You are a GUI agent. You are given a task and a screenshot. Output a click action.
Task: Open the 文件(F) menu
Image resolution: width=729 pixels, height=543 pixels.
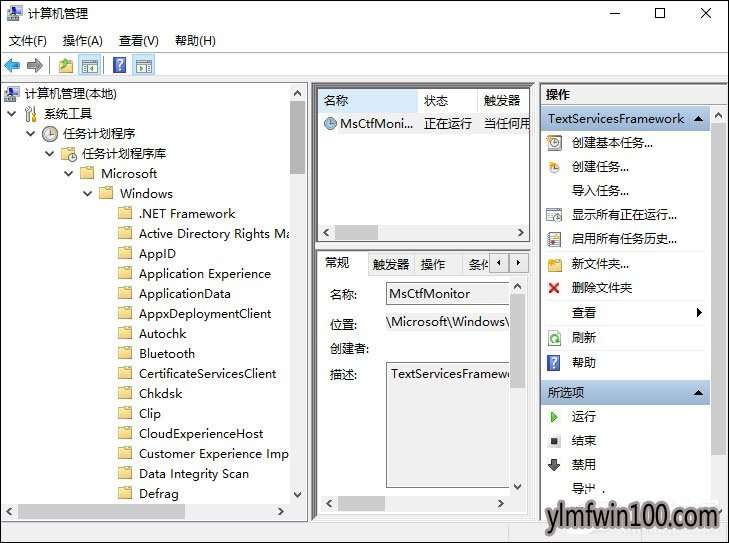pyautogui.click(x=27, y=41)
